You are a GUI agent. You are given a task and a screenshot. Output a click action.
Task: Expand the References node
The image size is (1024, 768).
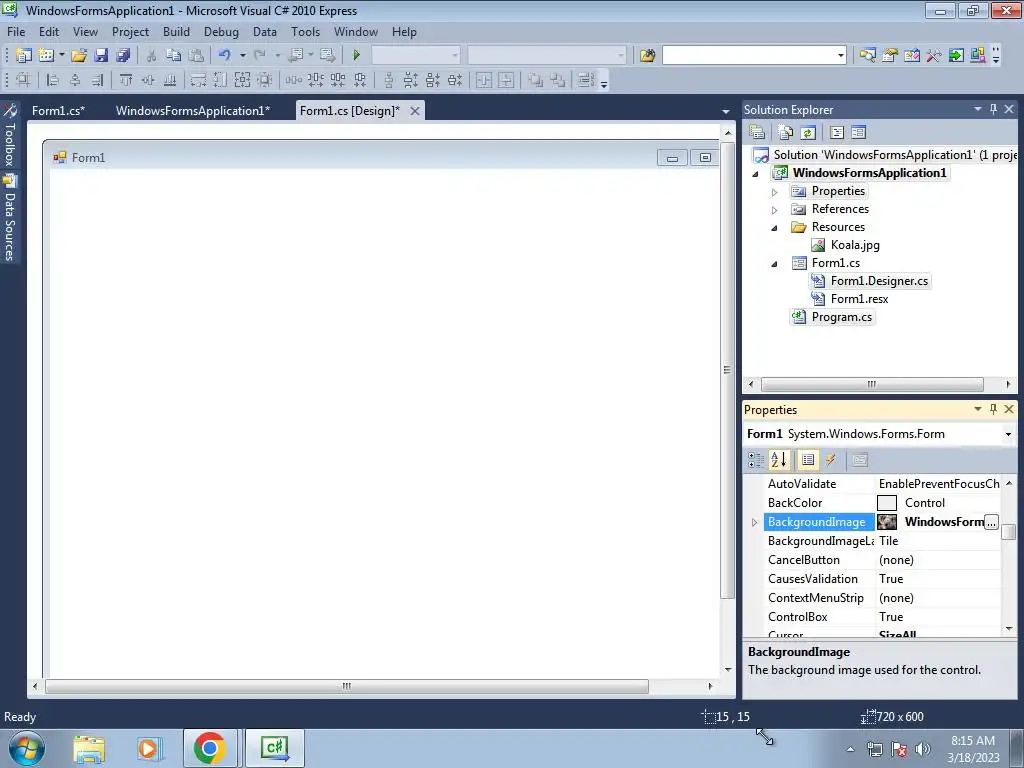pyautogui.click(x=775, y=210)
